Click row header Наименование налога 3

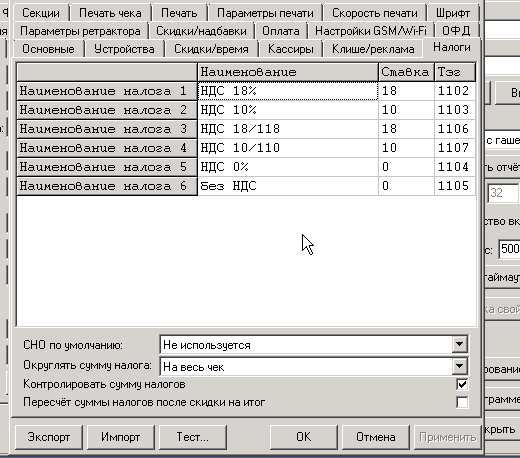pyautogui.click(x=107, y=129)
